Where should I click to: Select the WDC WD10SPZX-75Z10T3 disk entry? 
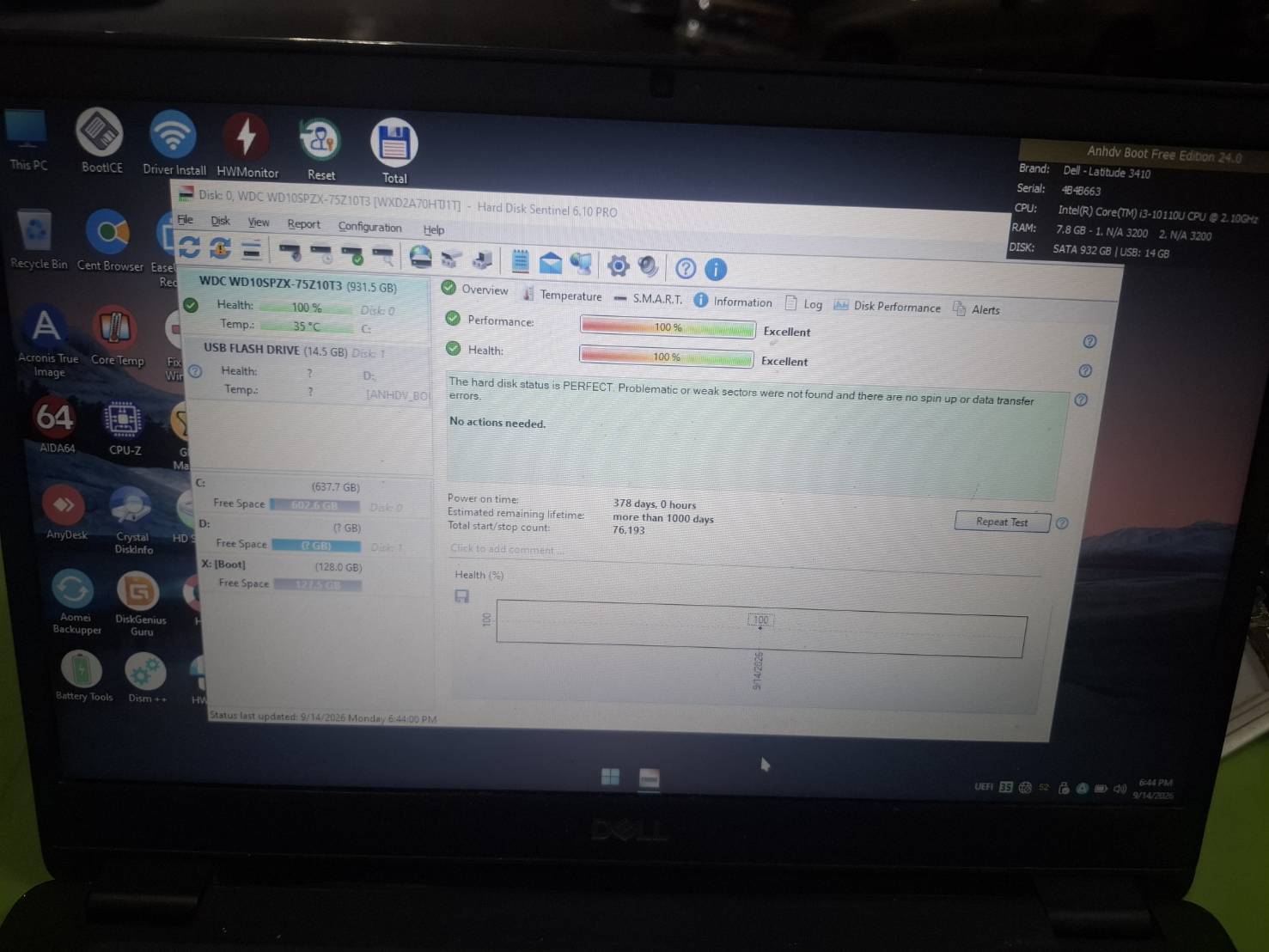(x=306, y=304)
